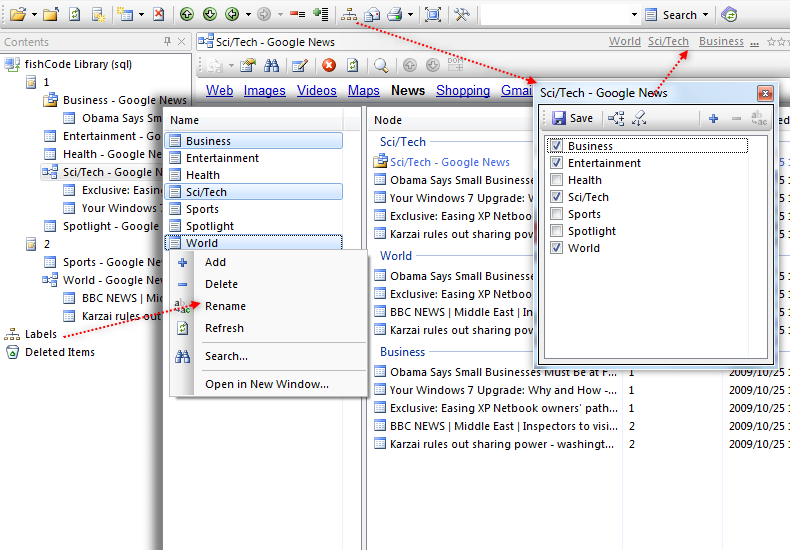Viewport: 790px width, 550px height.
Task: Open the Search button dropdown arrow
Action: [x=705, y=15]
